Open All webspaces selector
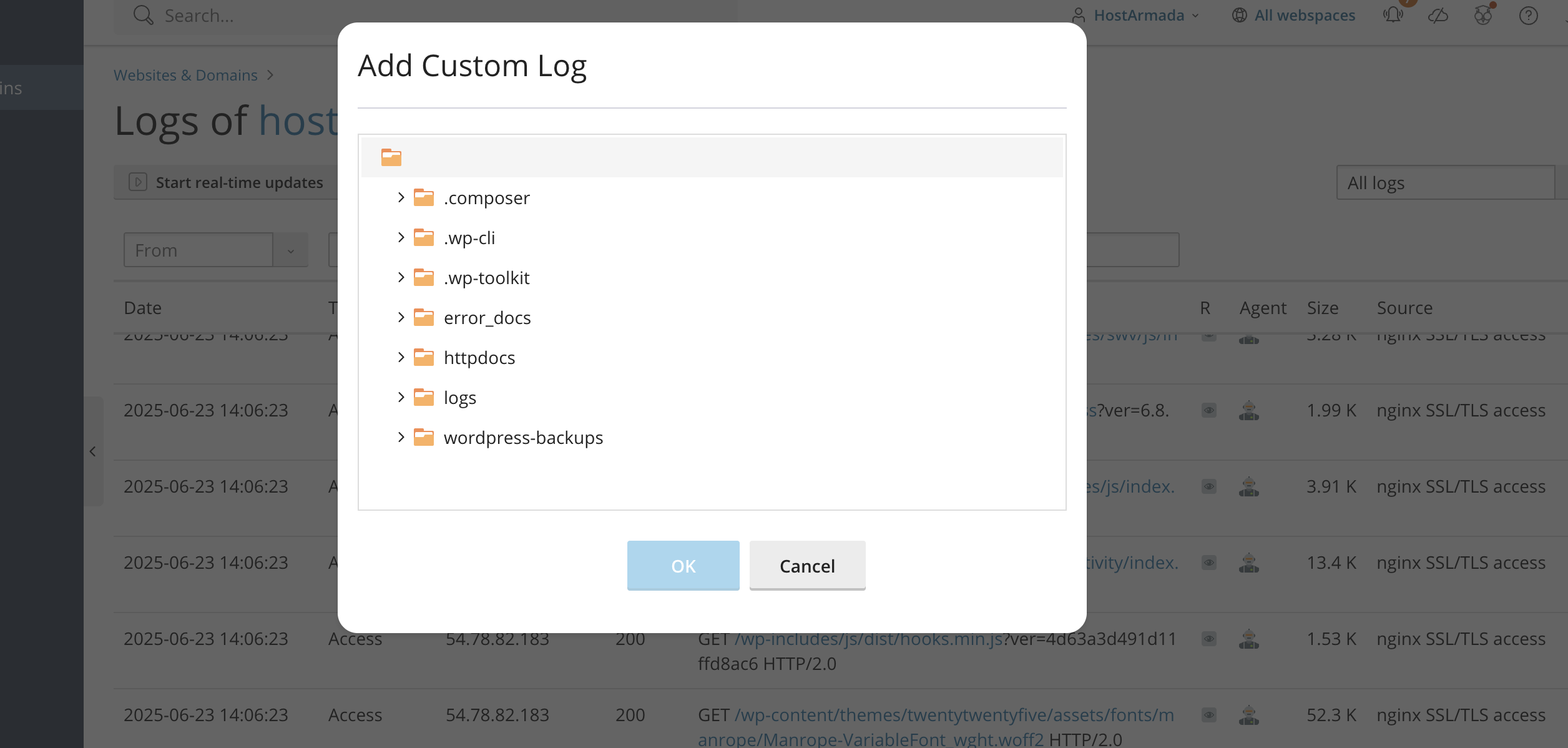This screenshot has height=748, width=1568. (x=1294, y=15)
